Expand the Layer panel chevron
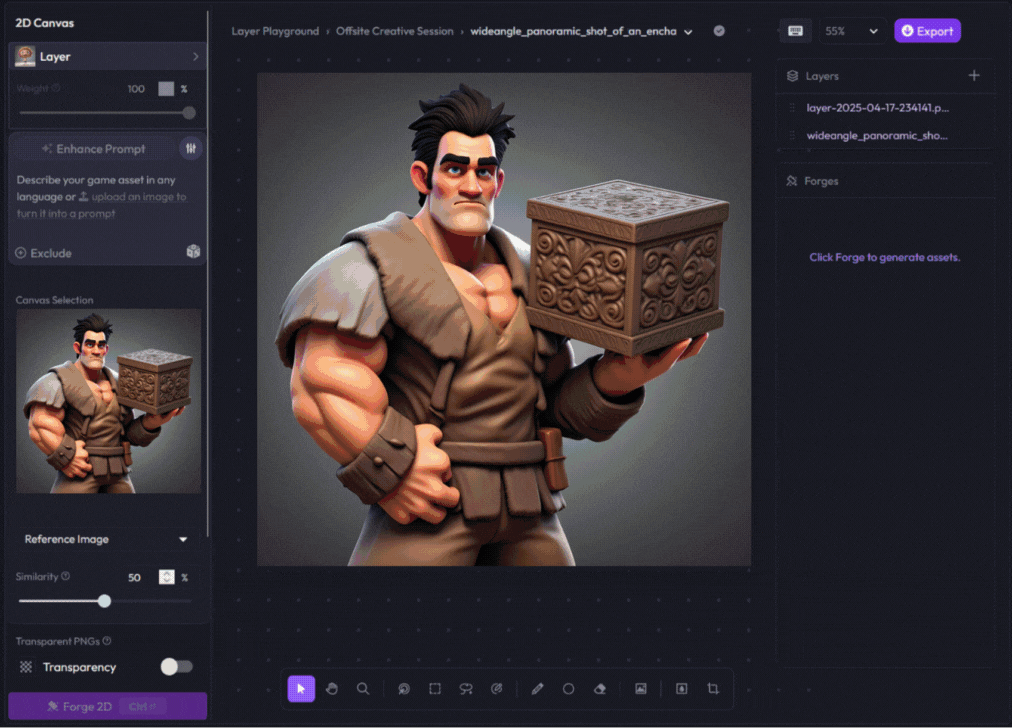The image size is (1012, 728). 195,57
